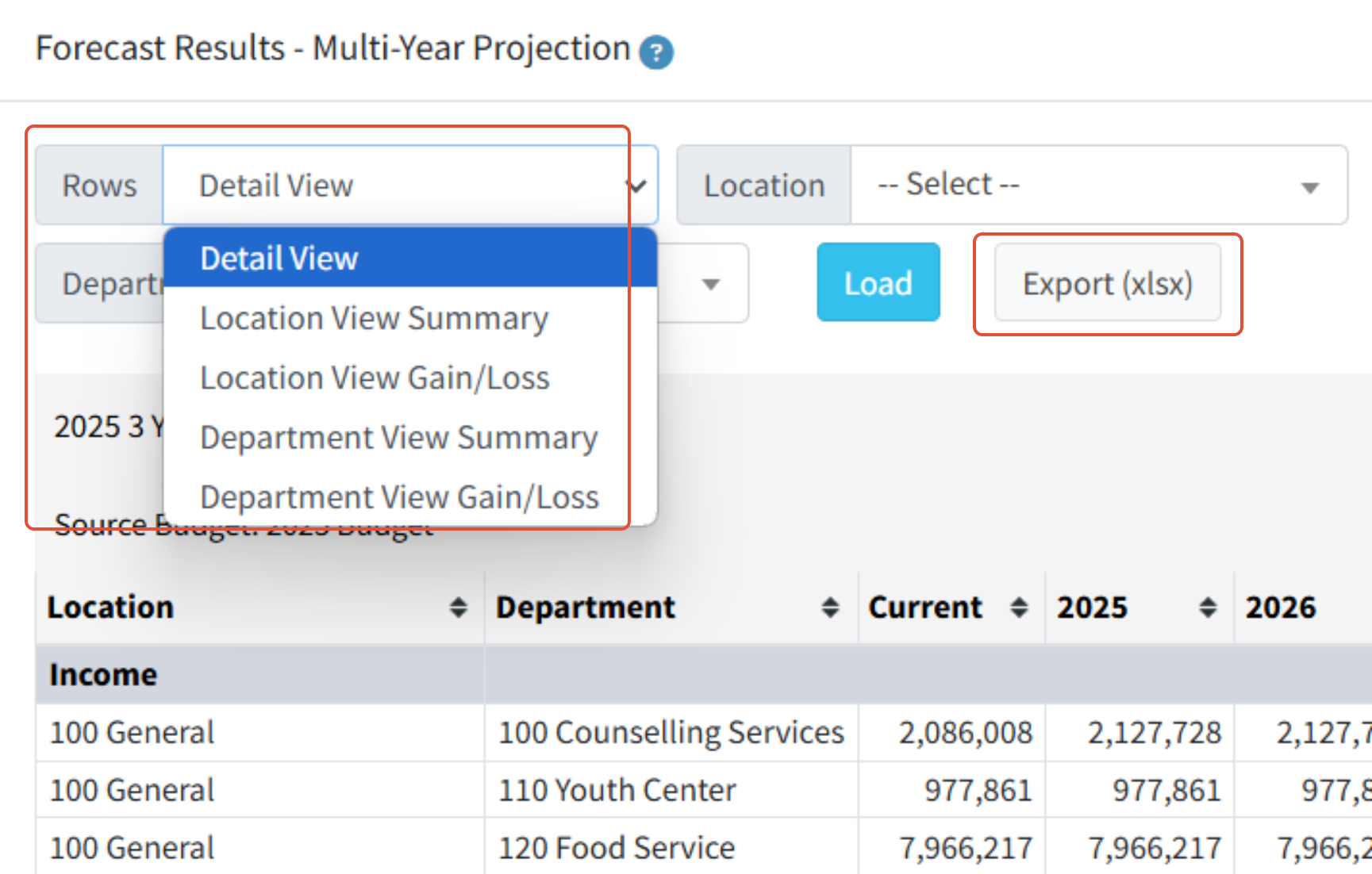1372x874 pixels.
Task: Click the Load button
Action: [x=878, y=282]
